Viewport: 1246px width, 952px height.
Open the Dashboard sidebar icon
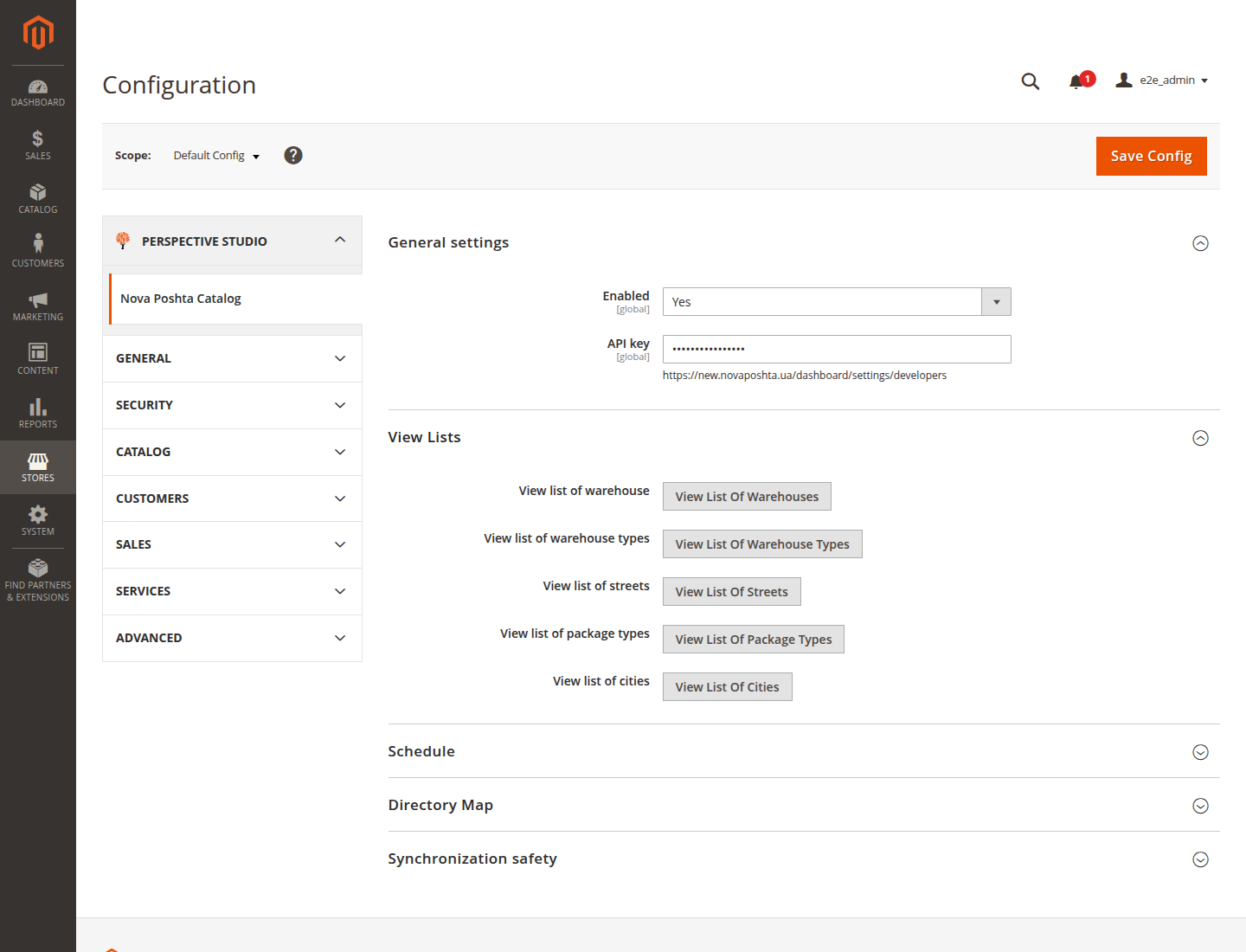38,93
